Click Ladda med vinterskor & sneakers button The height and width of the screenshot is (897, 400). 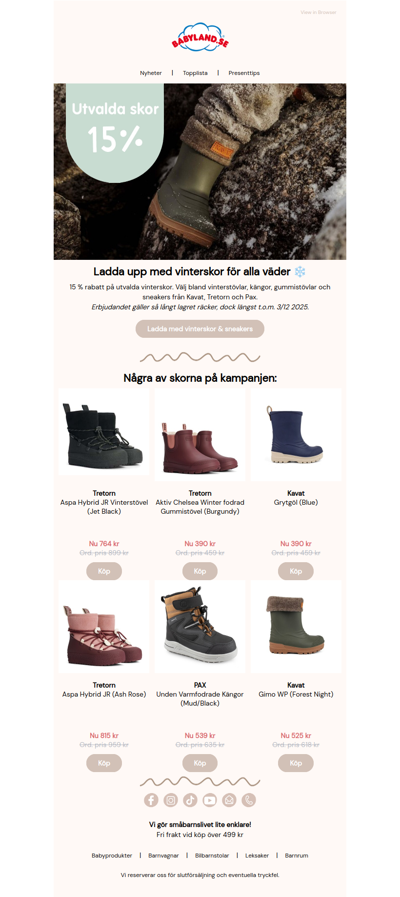[x=200, y=329]
